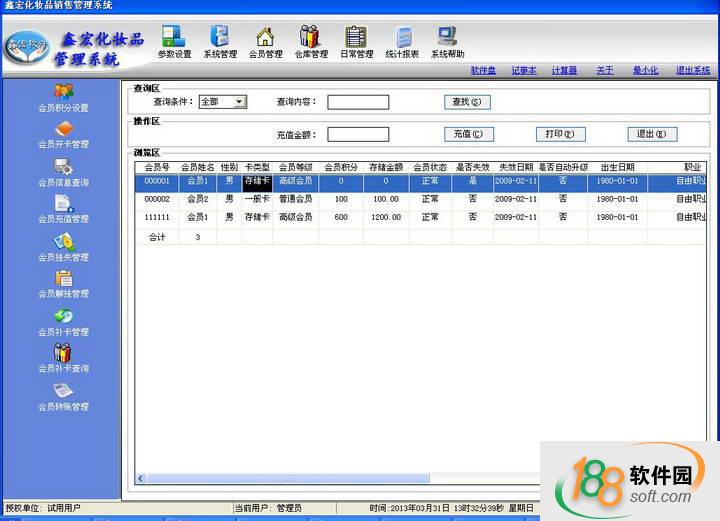720x521 pixels.
Task: Open 会员补卡查询 in the sidebar
Action: (63, 358)
